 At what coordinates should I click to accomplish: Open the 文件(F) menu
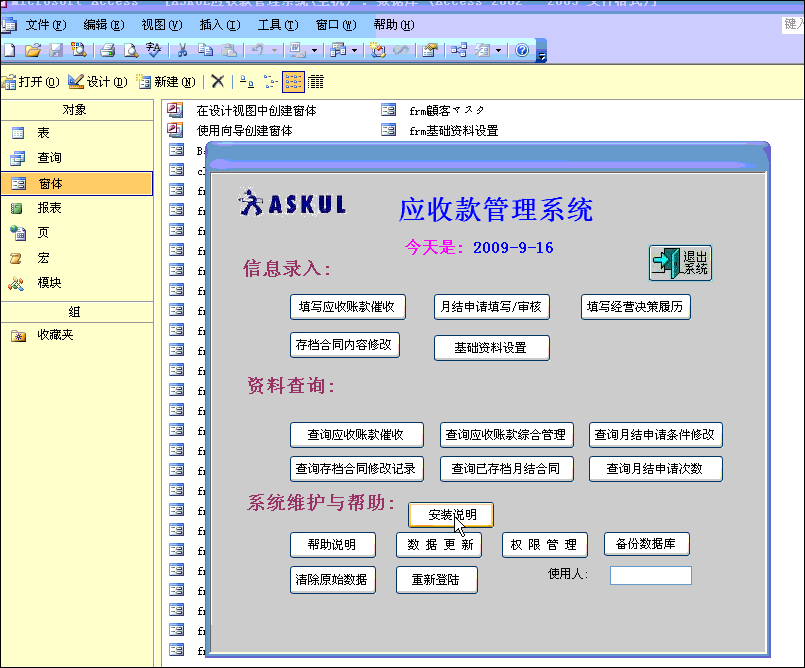(46, 25)
